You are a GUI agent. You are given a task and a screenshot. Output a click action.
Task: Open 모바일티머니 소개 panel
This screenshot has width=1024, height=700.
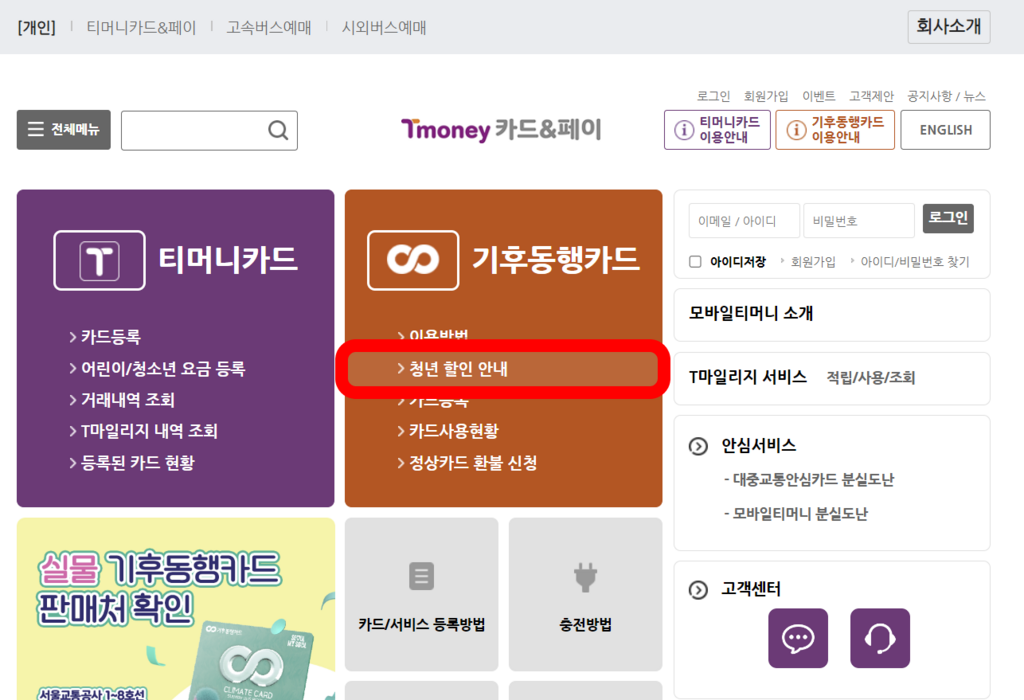pyautogui.click(x=832, y=314)
